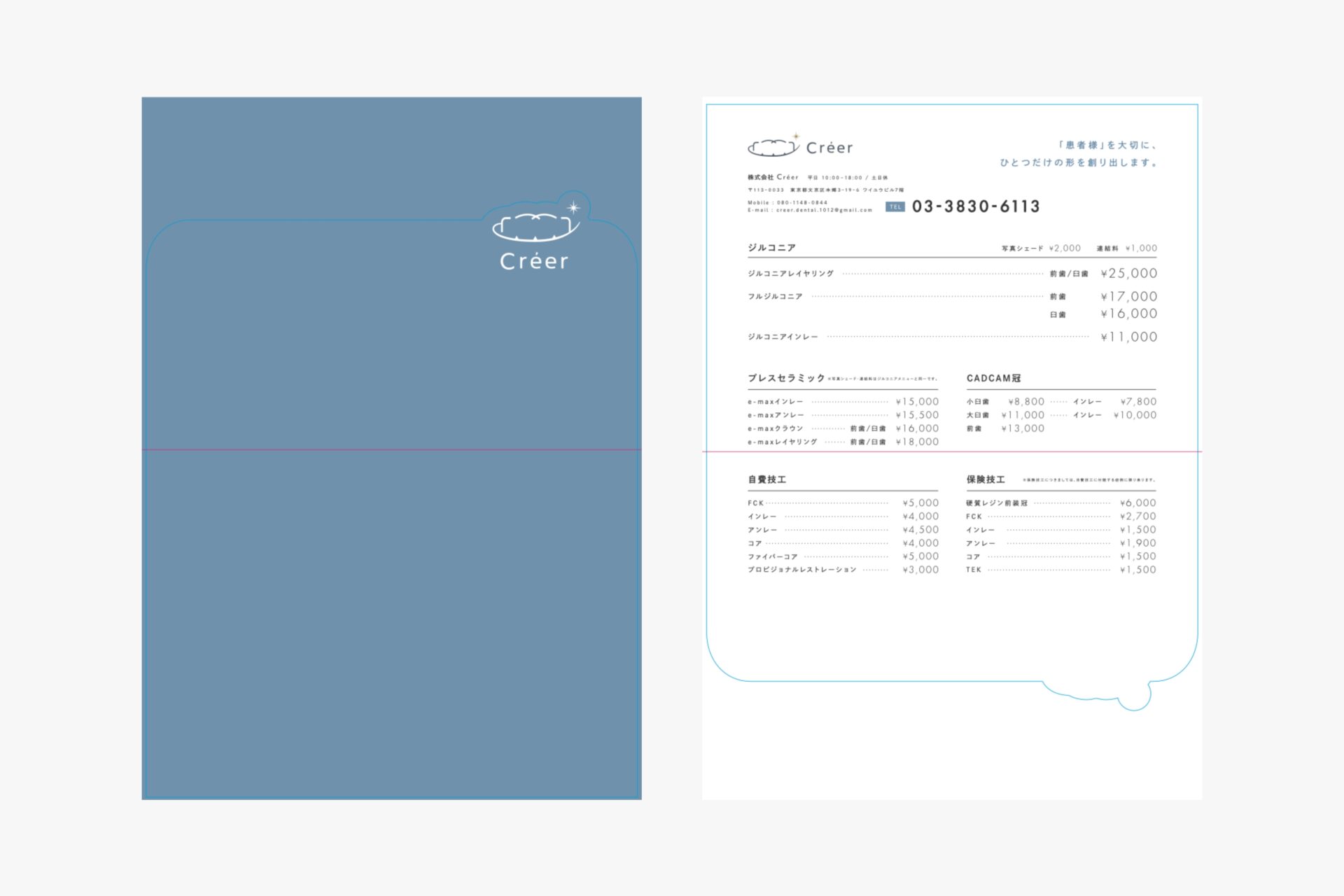Select the 自費技工 section heading
Image resolution: width=1344 pixels, height=896 pixels.
coord(767,479)
